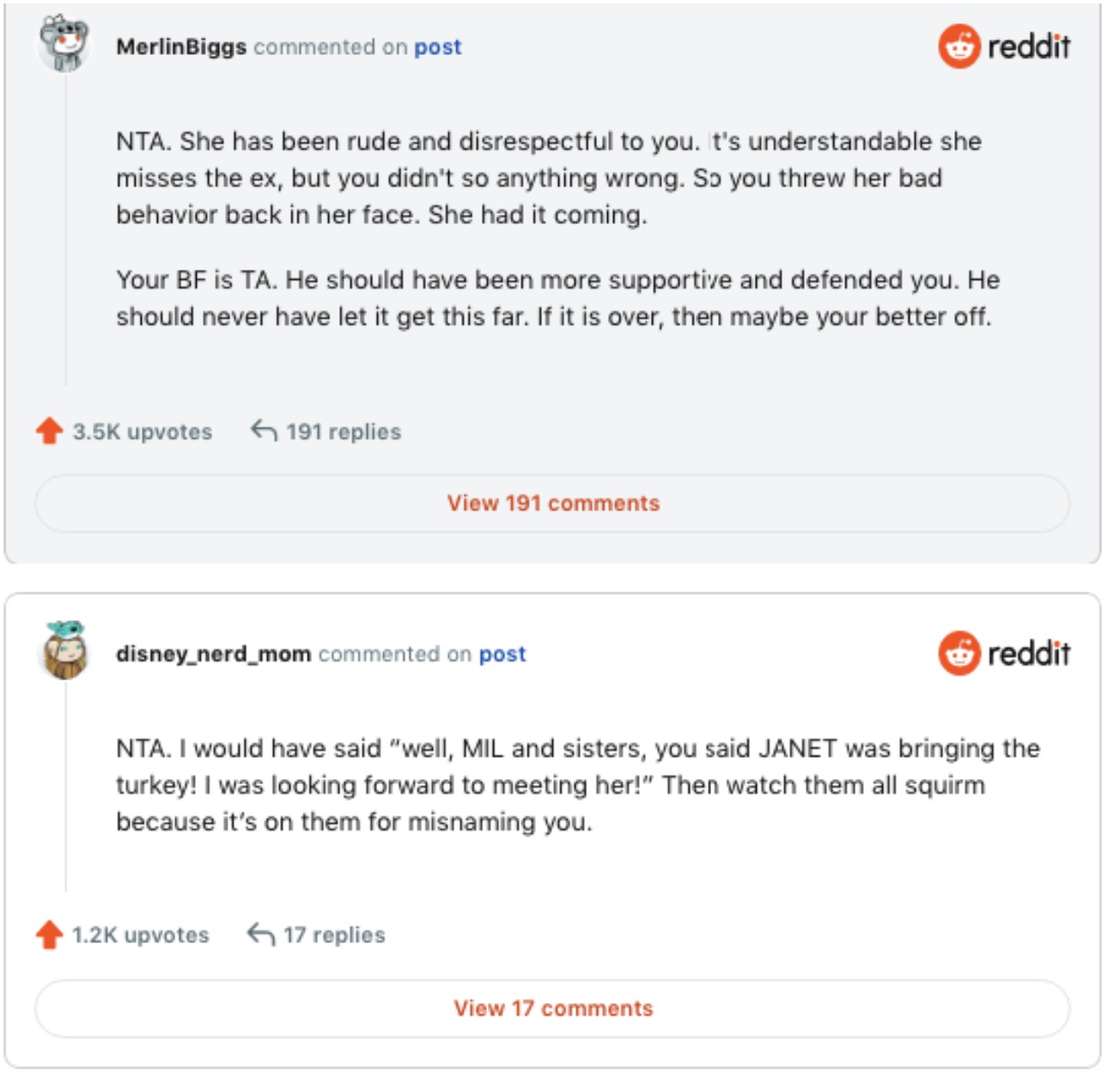Open MerlinBiggs username profile link
The image size is (1120, 1072).
pyautogui.click(x=181, y=47)
